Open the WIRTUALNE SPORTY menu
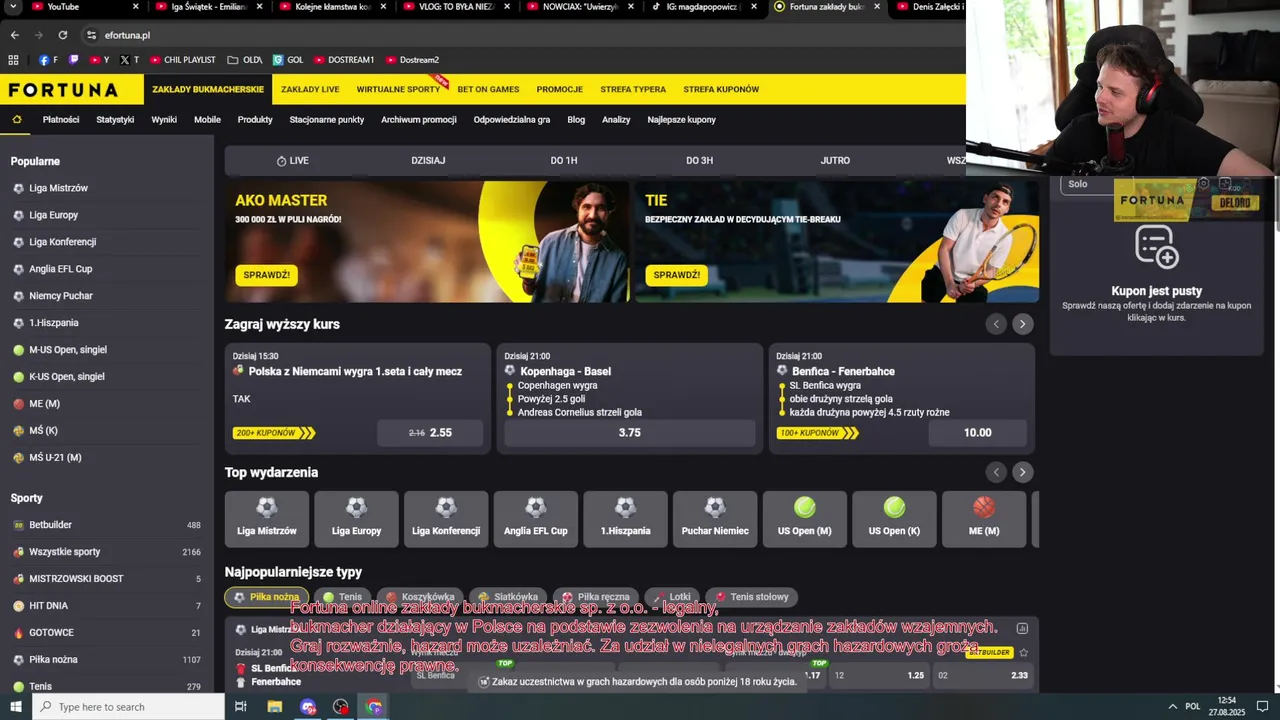Viewport: 1280px width, 720px height. [398, 89]
